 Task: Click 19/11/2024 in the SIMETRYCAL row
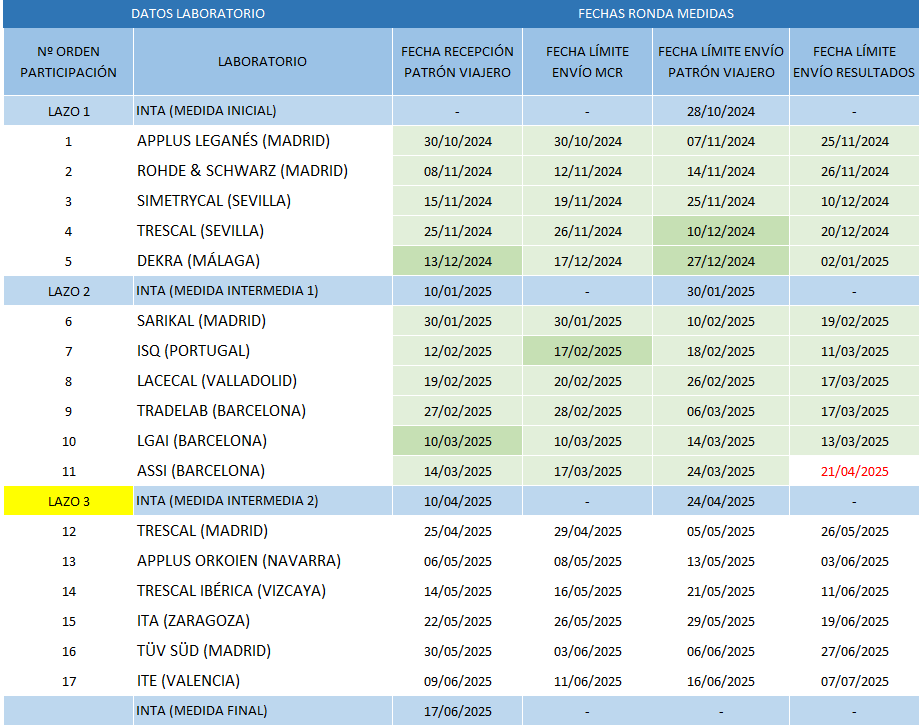point(588,202)
